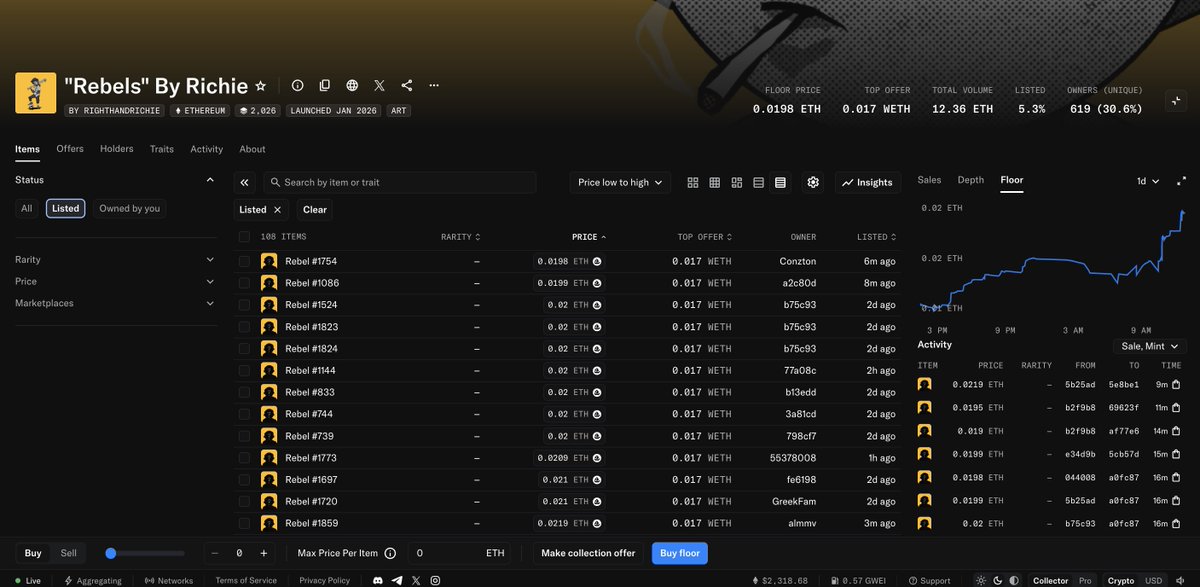Viewport: 1200px width, 587px height.
Task: Open cart icon on the 9m activity row
Action: click(1176, 384)
